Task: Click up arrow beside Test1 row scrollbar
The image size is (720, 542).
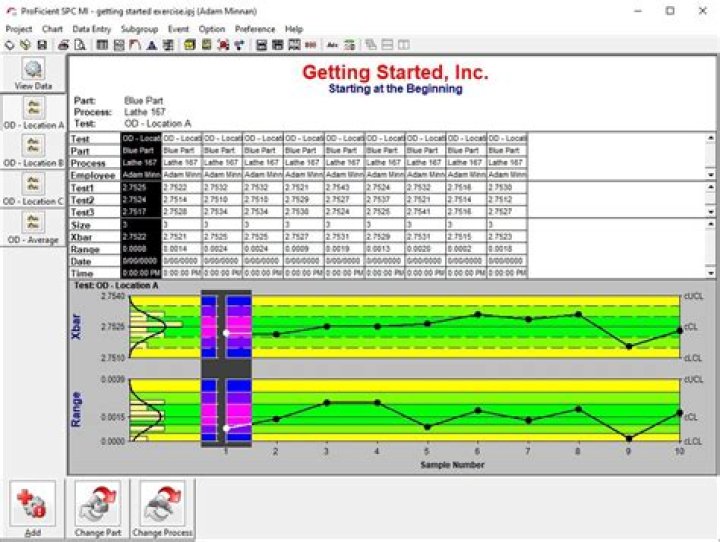Action: coord(710,187)
